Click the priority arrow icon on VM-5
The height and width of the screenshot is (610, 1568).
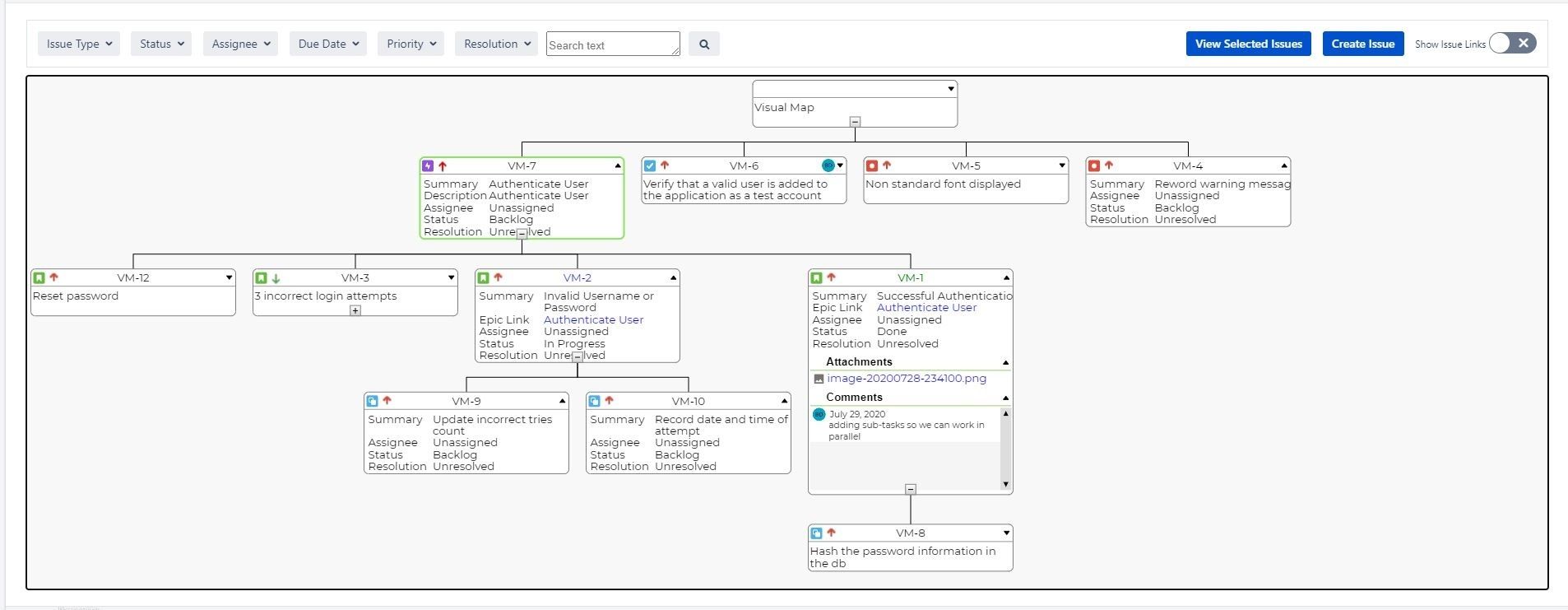click(887, 166)
